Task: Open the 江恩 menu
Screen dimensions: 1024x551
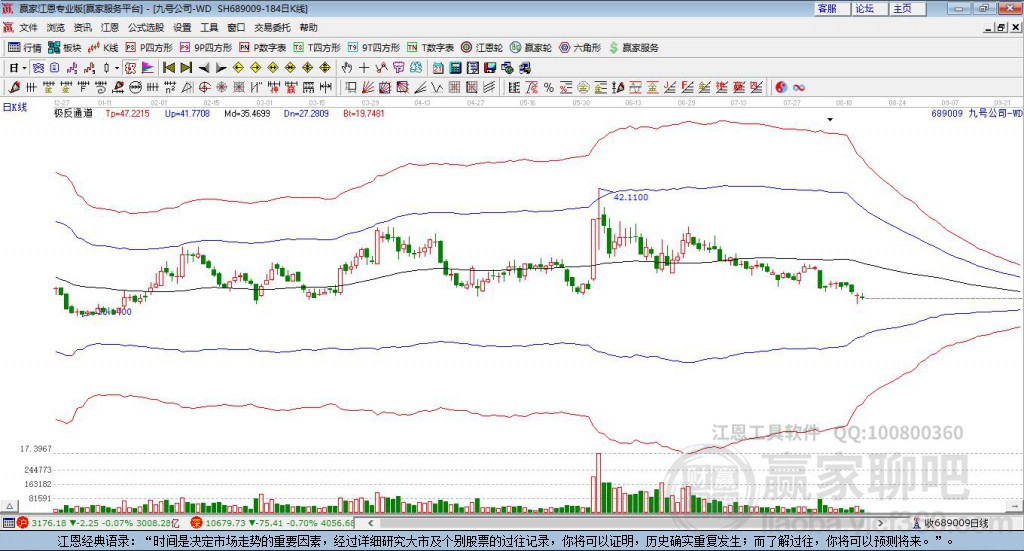Action: tap(110, 27)
